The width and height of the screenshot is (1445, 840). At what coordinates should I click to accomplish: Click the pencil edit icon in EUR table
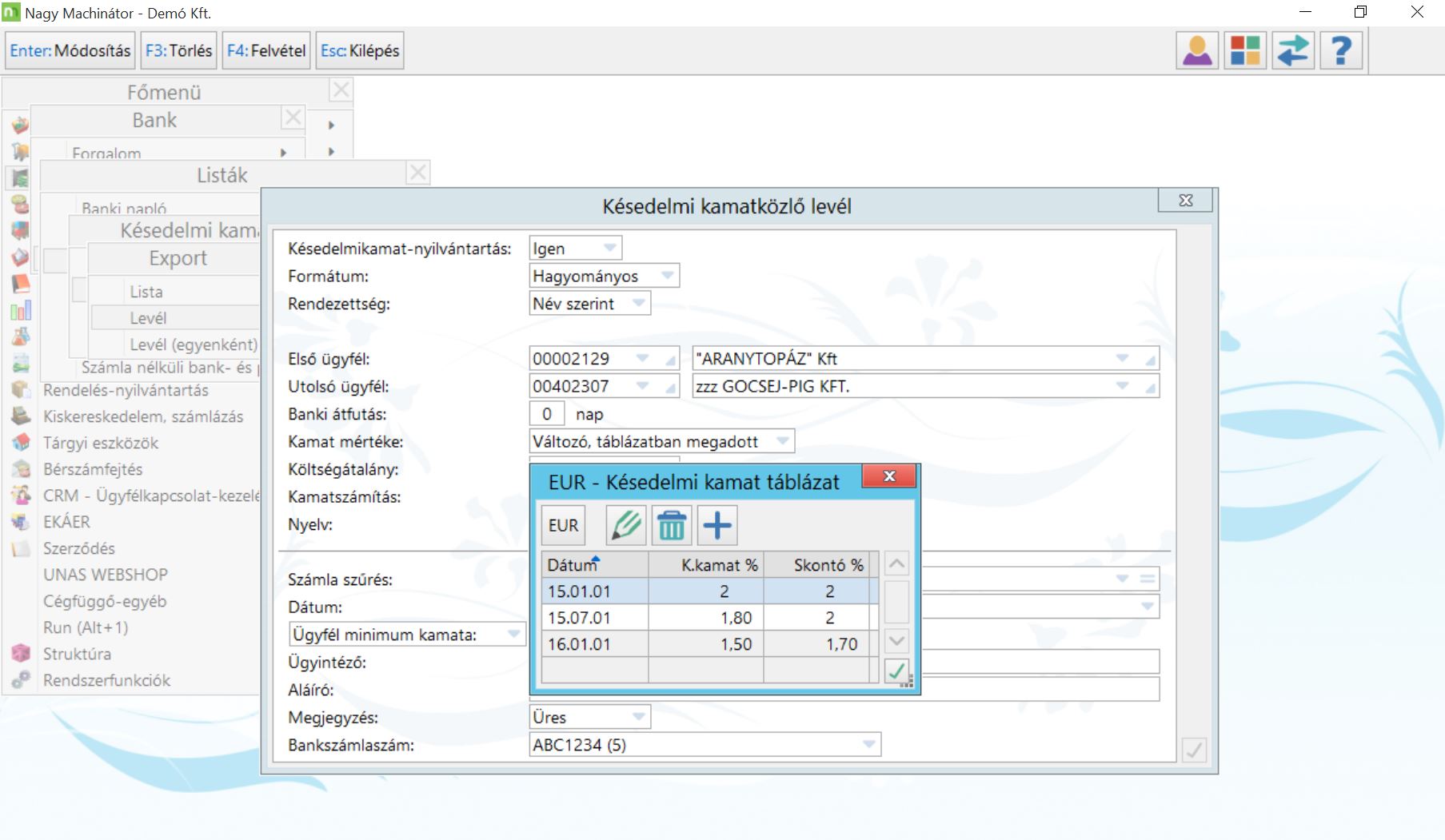(x=625, y=526)
